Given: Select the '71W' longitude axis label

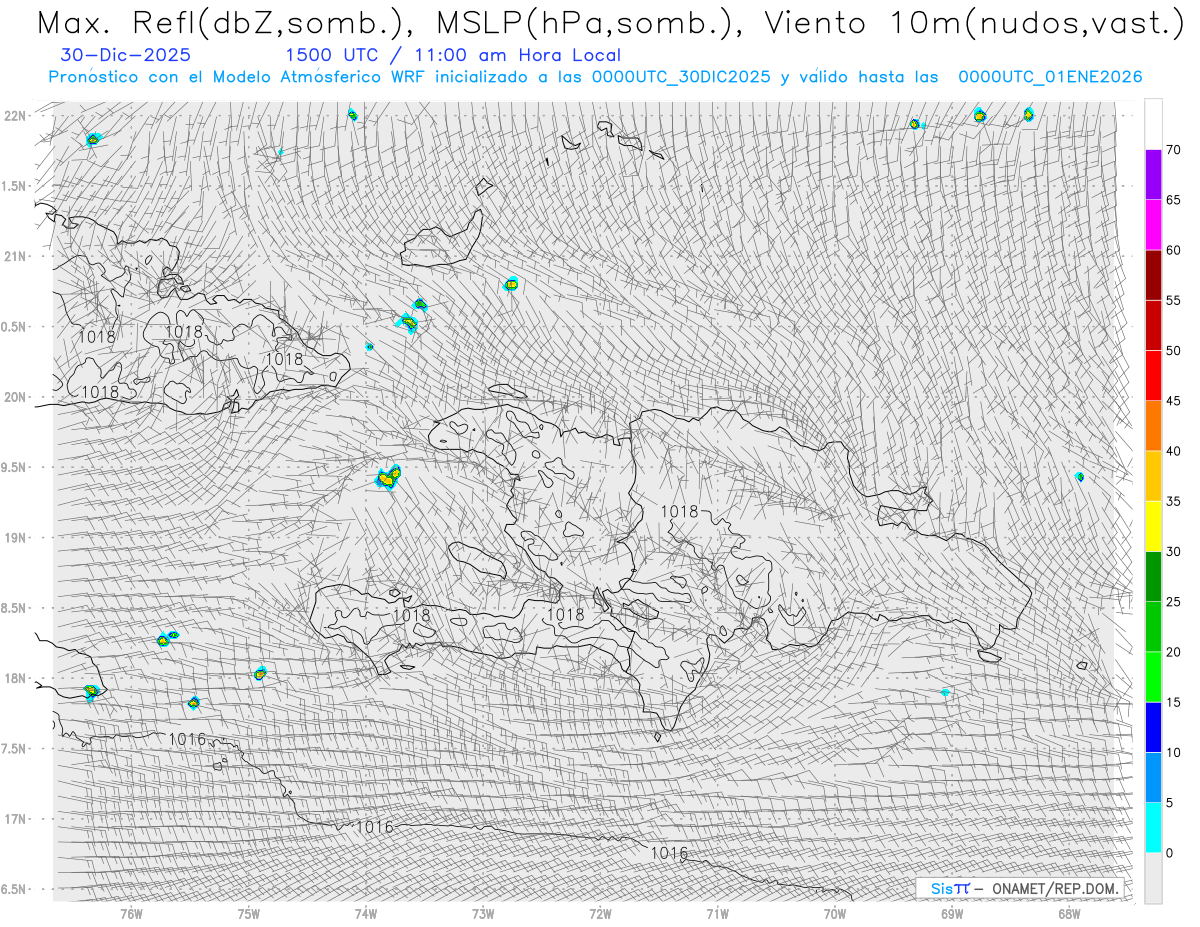Looking at the screenshot, I should (717, 913).
